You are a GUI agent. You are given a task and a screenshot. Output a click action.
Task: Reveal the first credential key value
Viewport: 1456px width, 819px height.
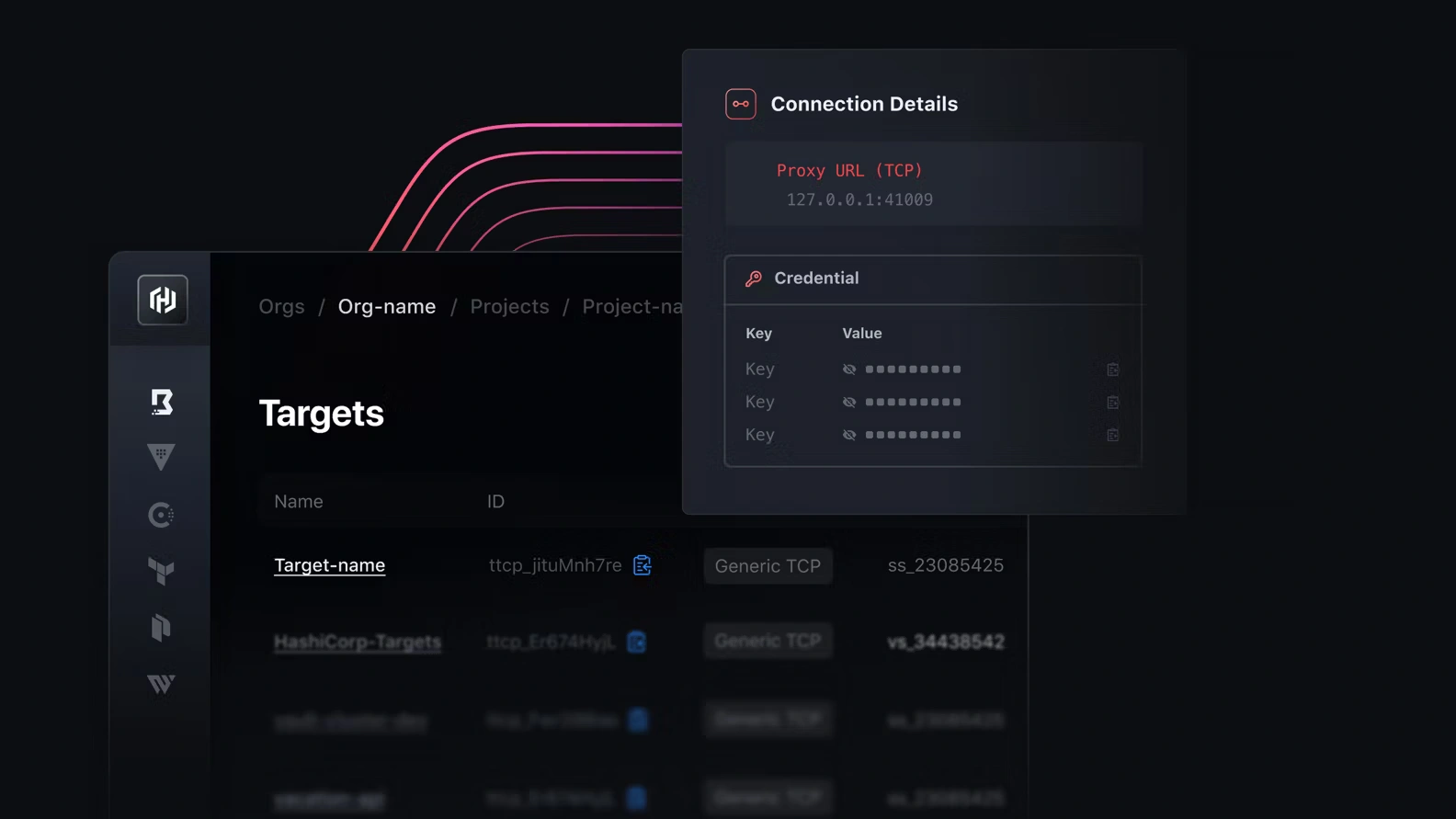coord(849,370)
